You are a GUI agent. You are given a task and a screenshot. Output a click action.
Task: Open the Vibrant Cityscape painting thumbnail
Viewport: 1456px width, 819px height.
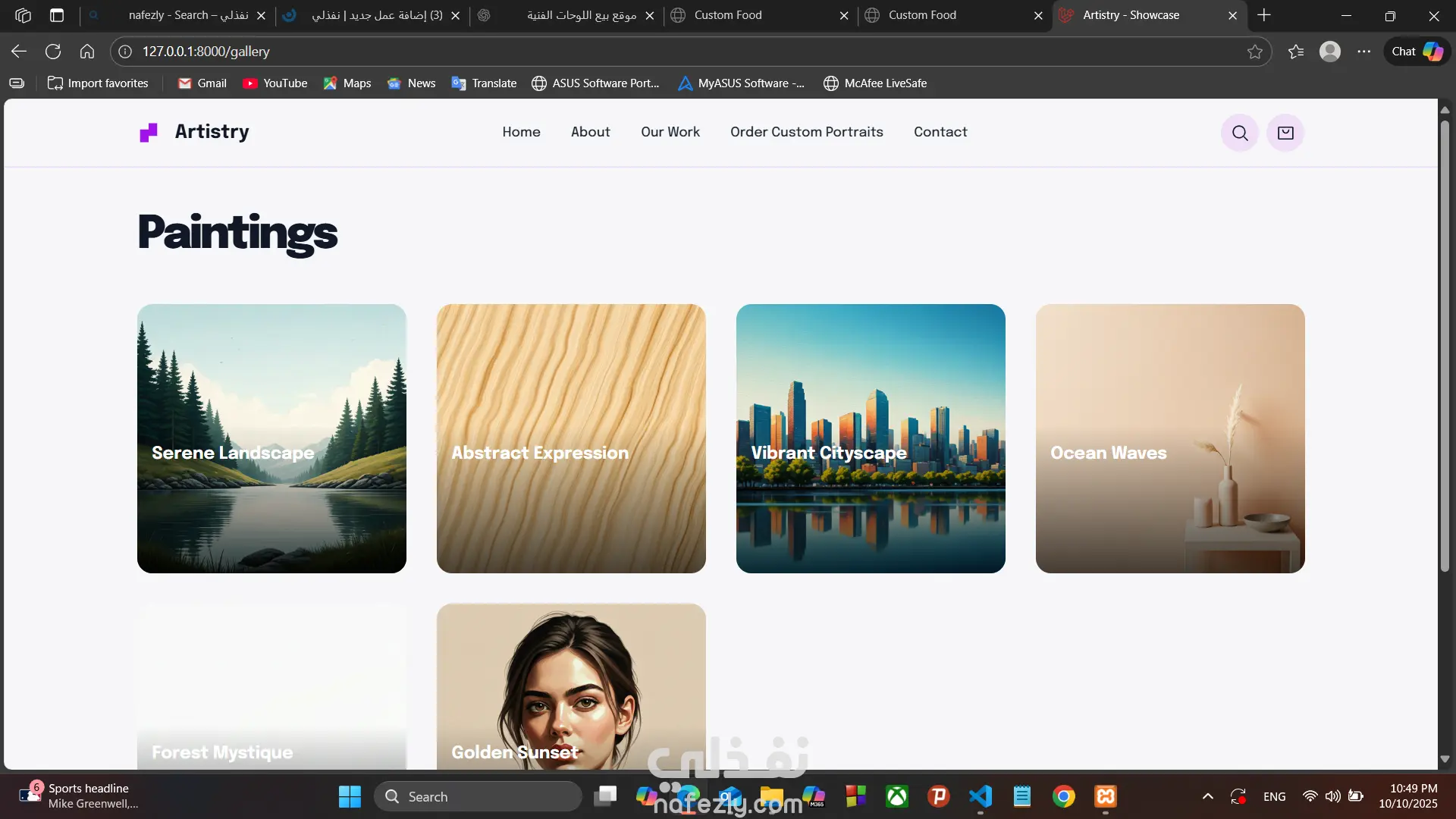[x=870, y=438]
